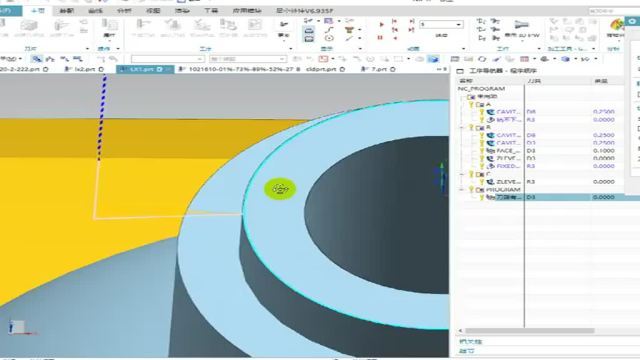Select the NC_PROGRAM root node
This screenshot has width=640, height=360.
(x=481, y=89)
